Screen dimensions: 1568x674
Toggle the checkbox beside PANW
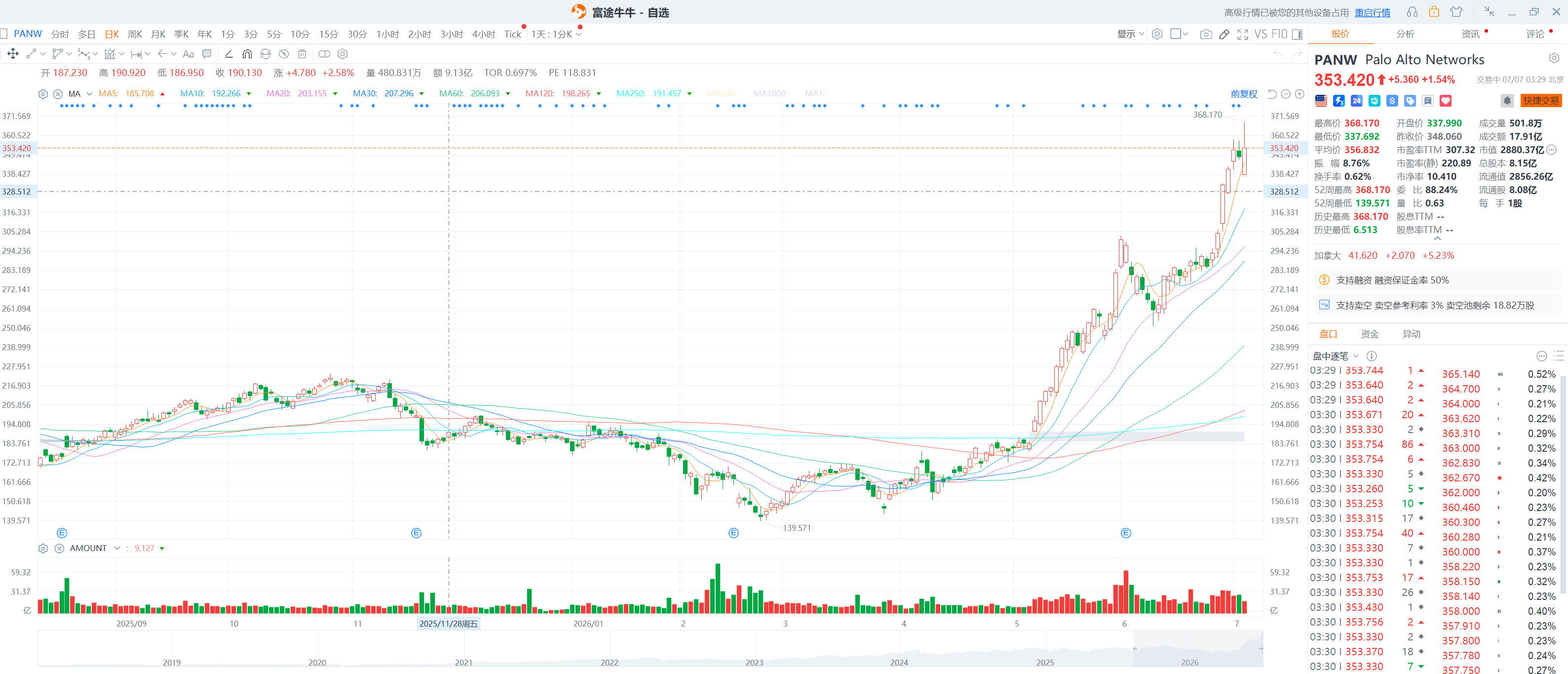(3, 34)
